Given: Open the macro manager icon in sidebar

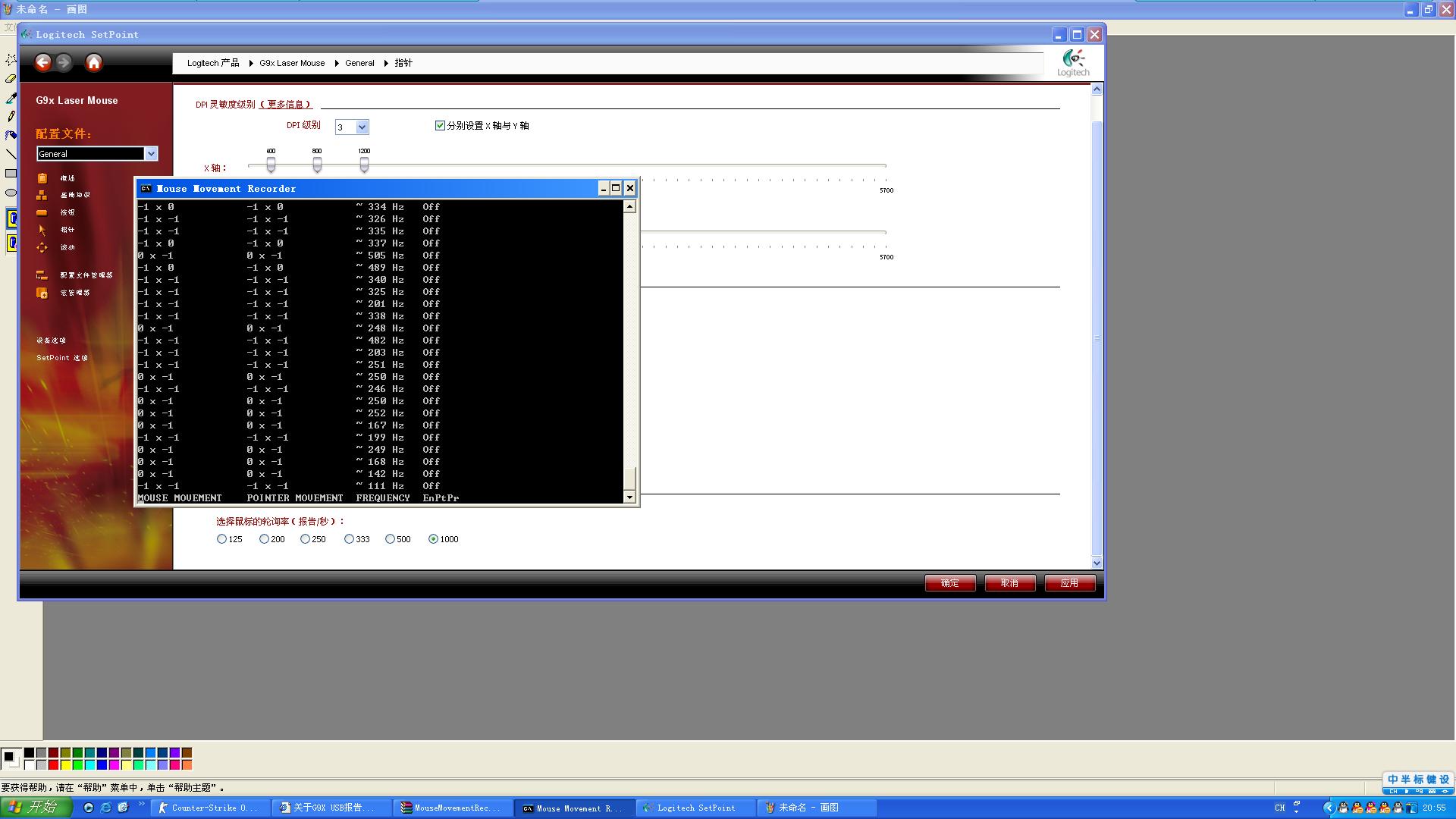Looking at the screenshot, I should click(42, 293).
